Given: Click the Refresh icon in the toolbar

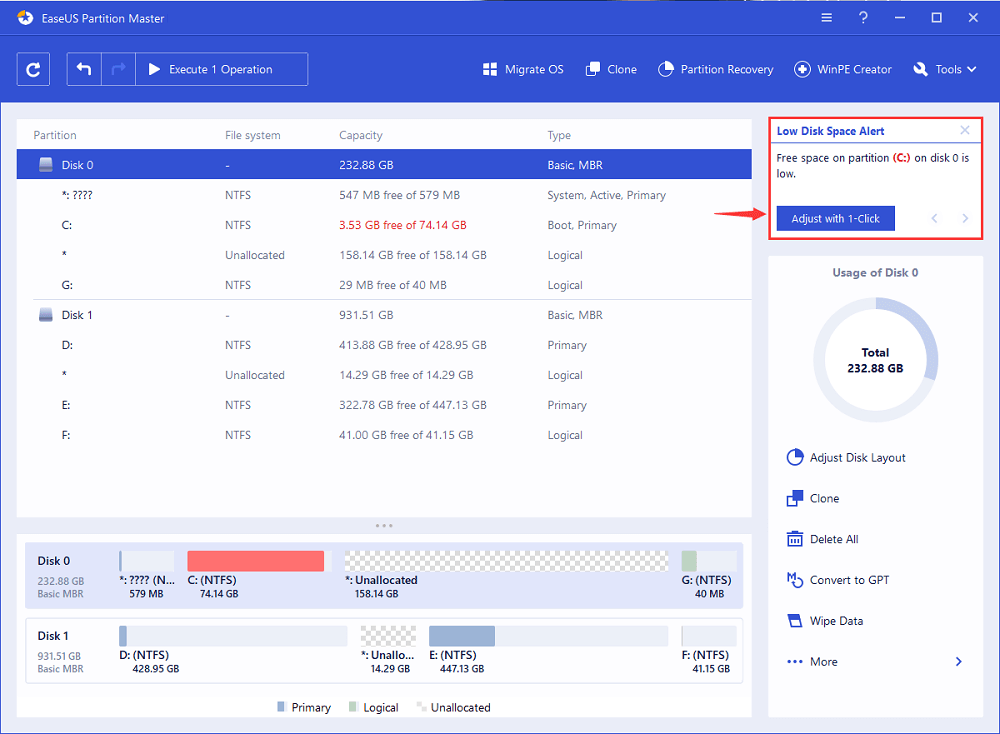Looking at the screenshot, I should tap(33, 69).
